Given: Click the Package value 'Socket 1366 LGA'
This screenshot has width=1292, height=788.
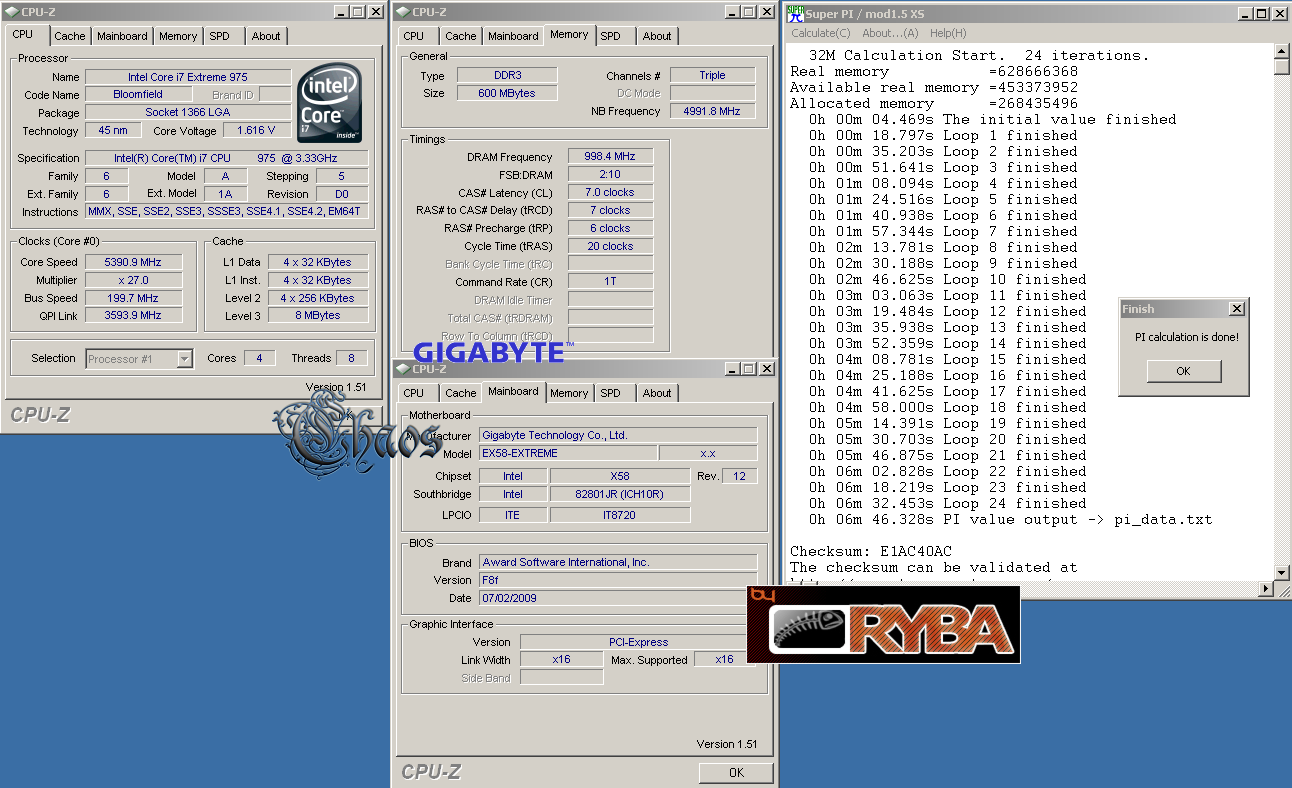Looking at the screenshot, I should point(188,112).
